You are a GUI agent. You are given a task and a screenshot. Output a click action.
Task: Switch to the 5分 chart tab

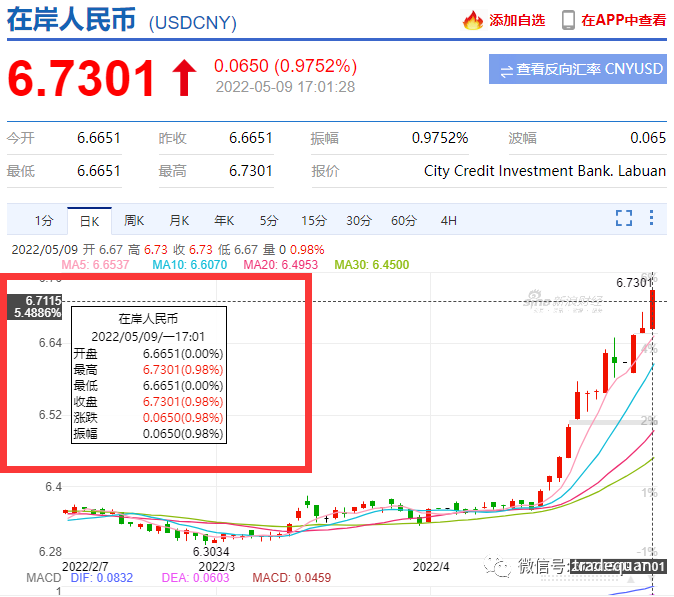coord(269,220)
